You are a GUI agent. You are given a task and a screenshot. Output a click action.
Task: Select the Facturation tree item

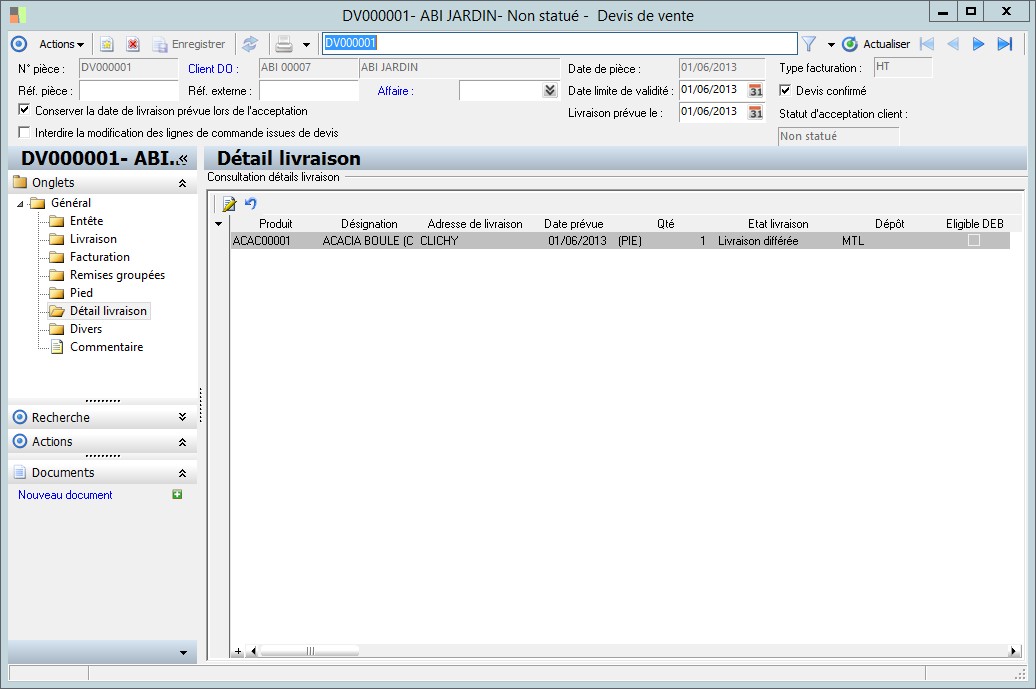99,257
